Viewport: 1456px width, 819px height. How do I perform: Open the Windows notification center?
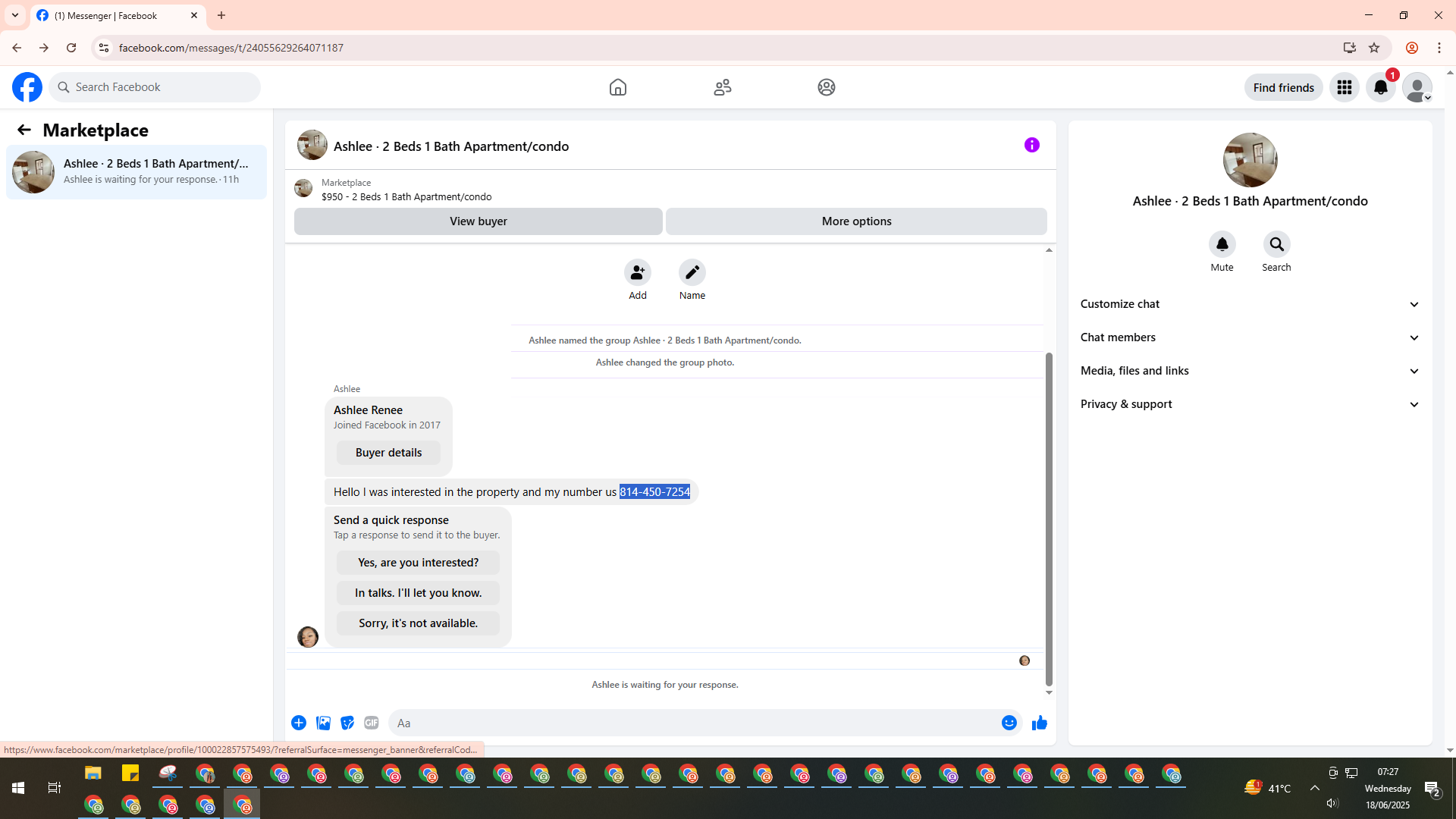pos(1432,789)
